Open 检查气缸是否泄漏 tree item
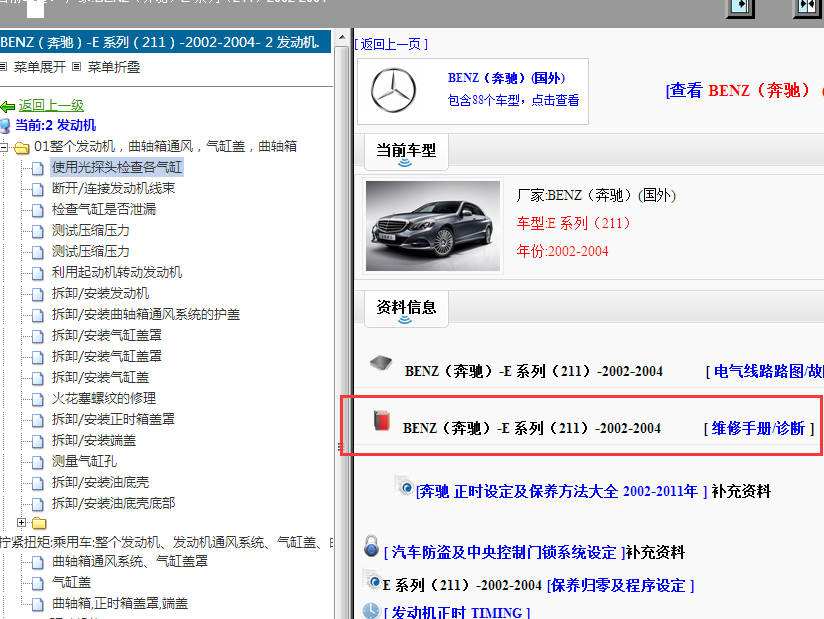The image size is (824, 619). pos(104,210)
